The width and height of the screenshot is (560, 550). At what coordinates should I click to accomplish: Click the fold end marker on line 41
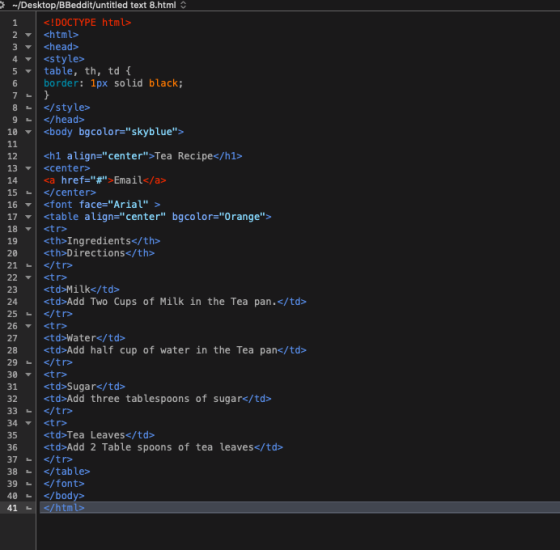coord(29,508)
